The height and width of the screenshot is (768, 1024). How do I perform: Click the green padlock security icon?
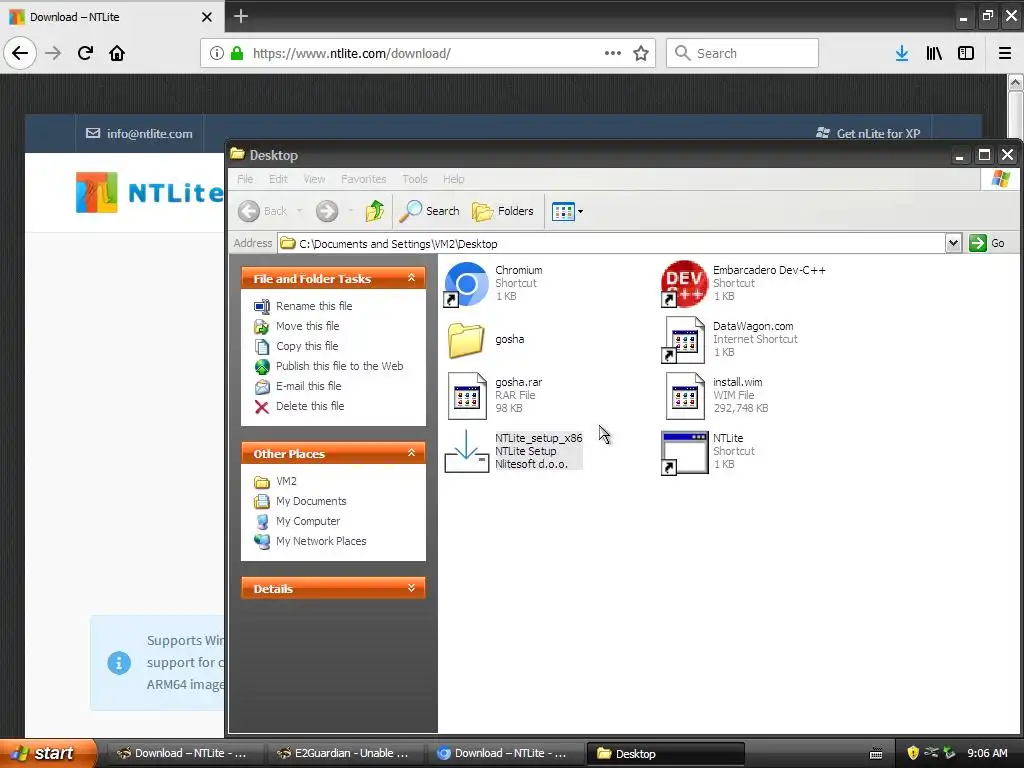tap(237, 53)
